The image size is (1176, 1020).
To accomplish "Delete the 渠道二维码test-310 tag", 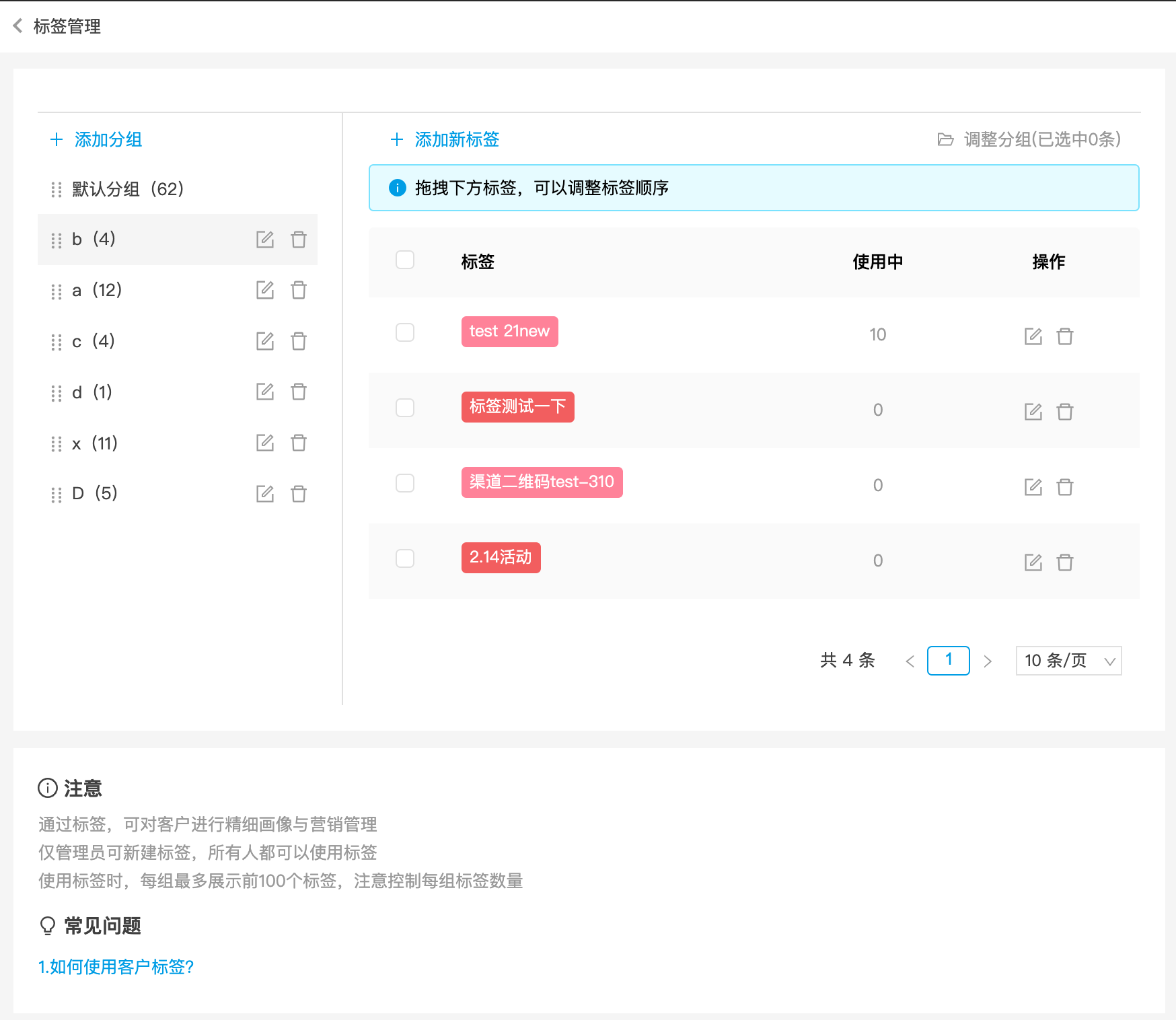I will pos(1065,487).
